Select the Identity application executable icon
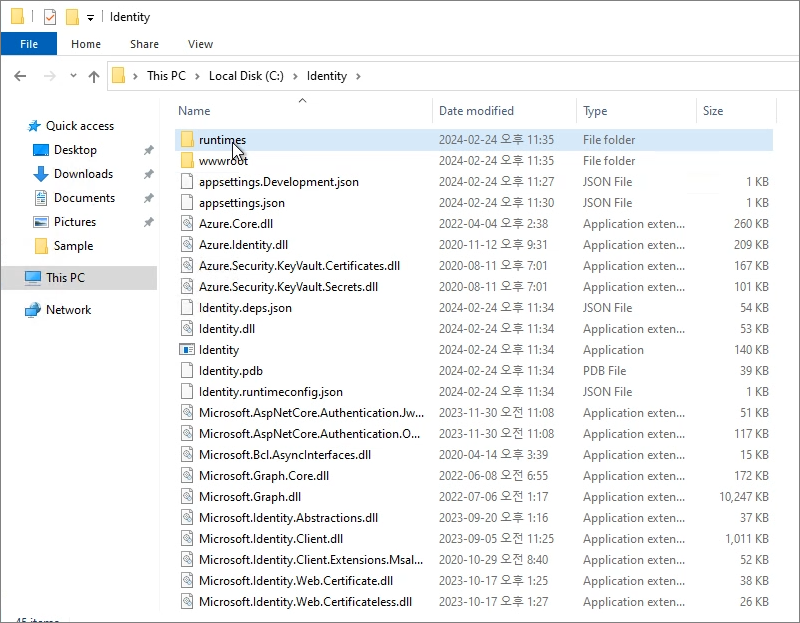800x623 pixels. tap(187, 350)
